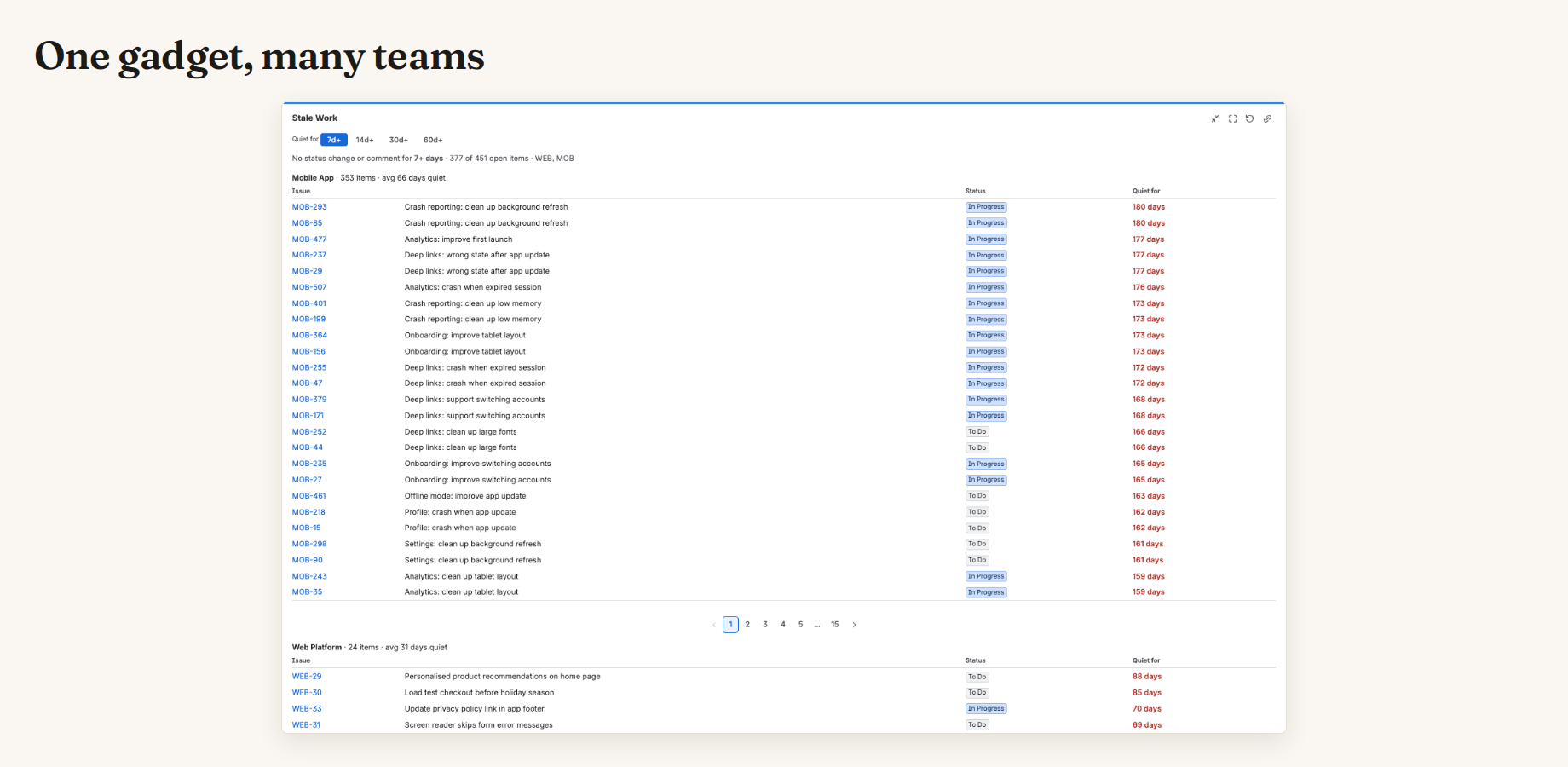1568x767 pixels.
Task: Open issue WEB-31
Action: [306, 725]
